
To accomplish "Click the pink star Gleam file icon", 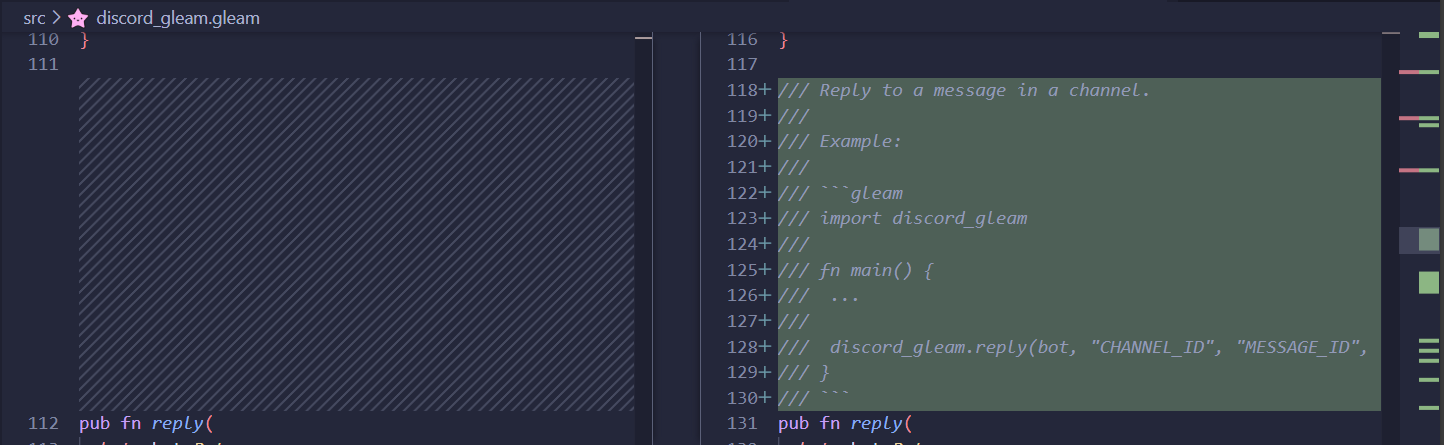I will 78,18.
